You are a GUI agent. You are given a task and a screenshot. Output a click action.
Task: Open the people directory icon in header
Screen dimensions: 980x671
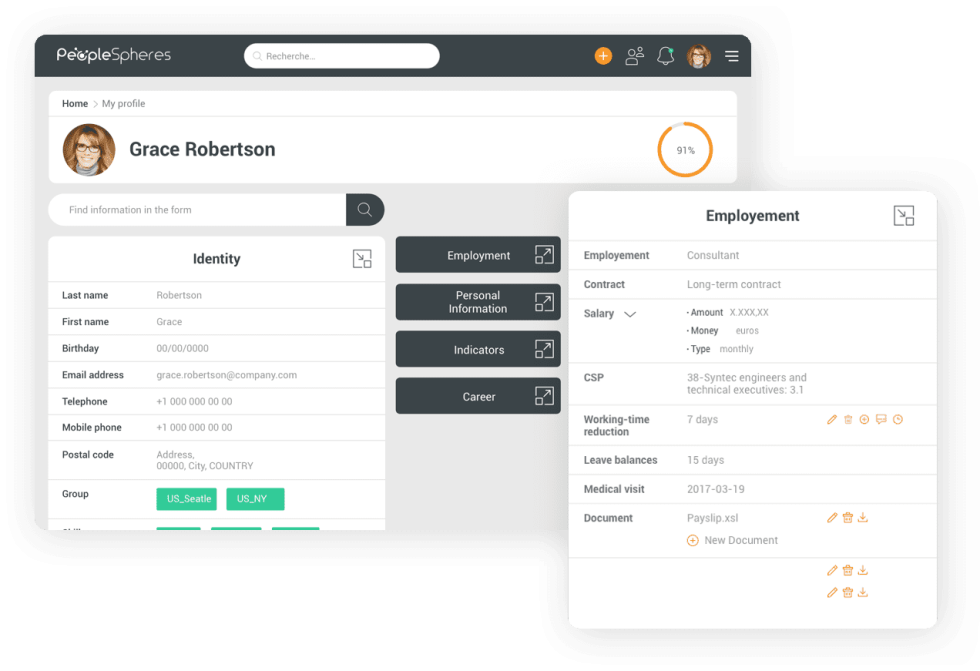click(634, 56)
